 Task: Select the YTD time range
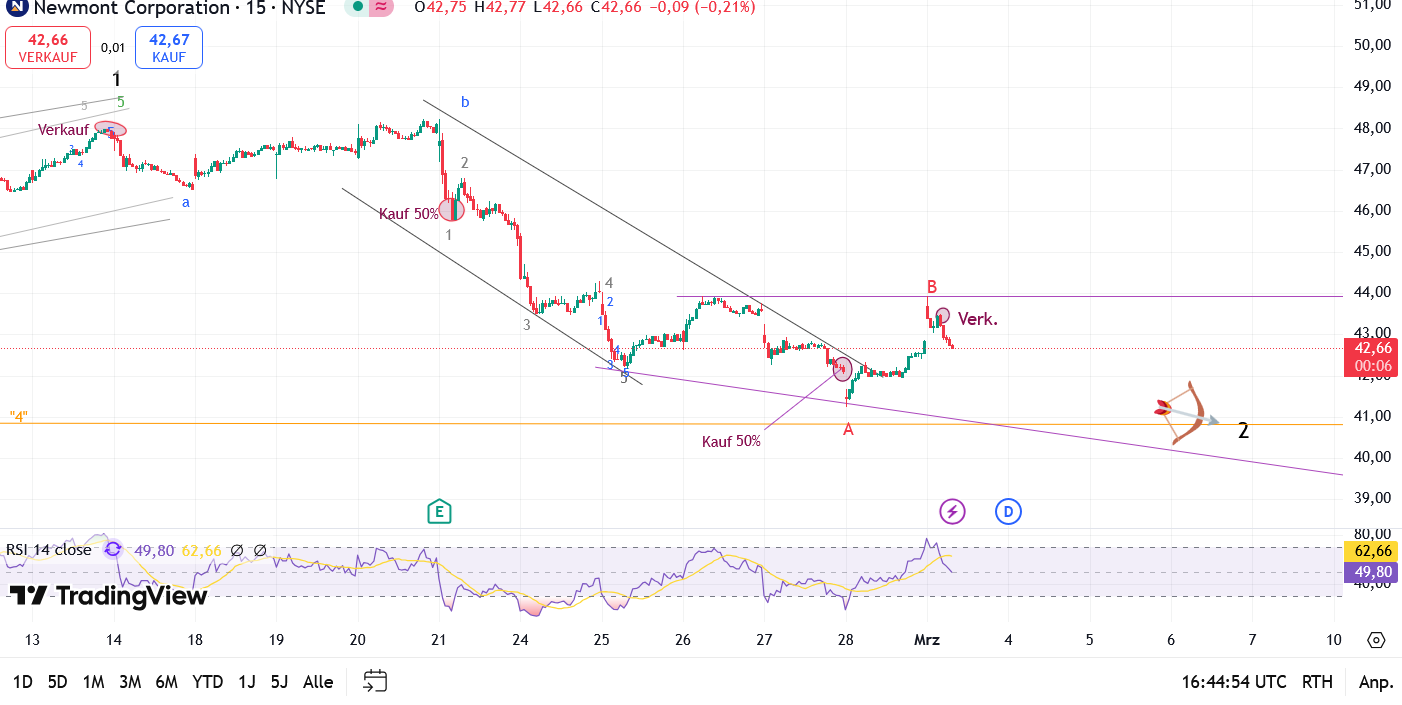pyautogui.click(x=207, y=682)
